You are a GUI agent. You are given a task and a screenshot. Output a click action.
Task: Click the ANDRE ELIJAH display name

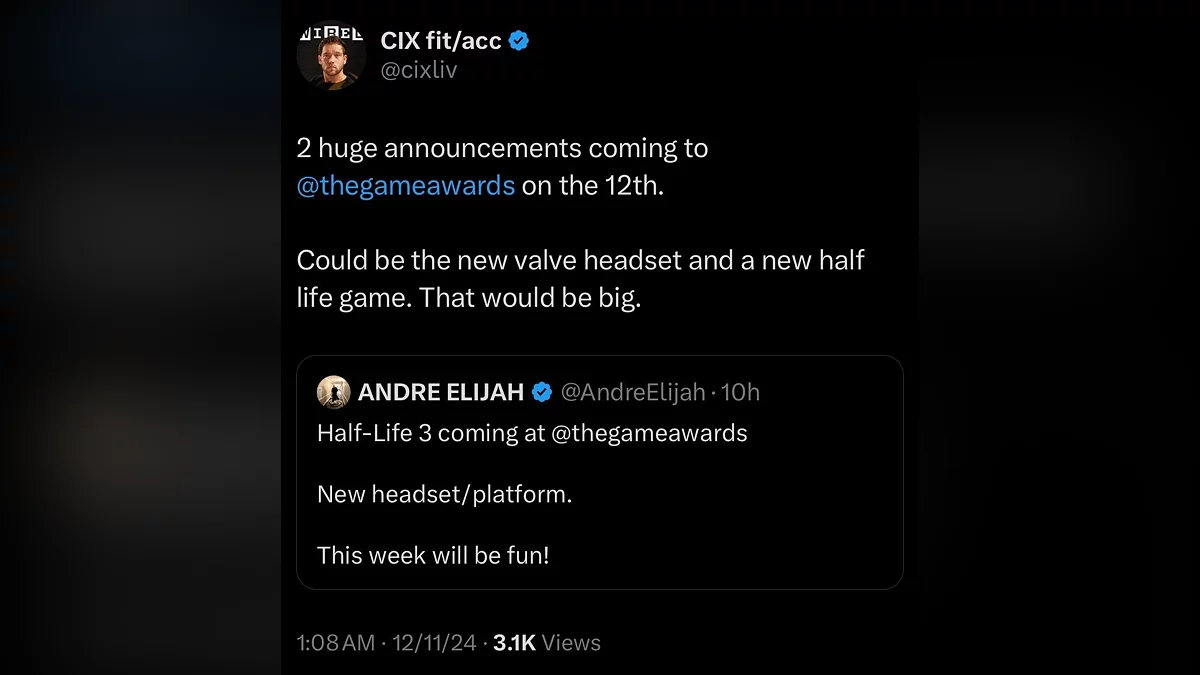(x=440, y=392)
